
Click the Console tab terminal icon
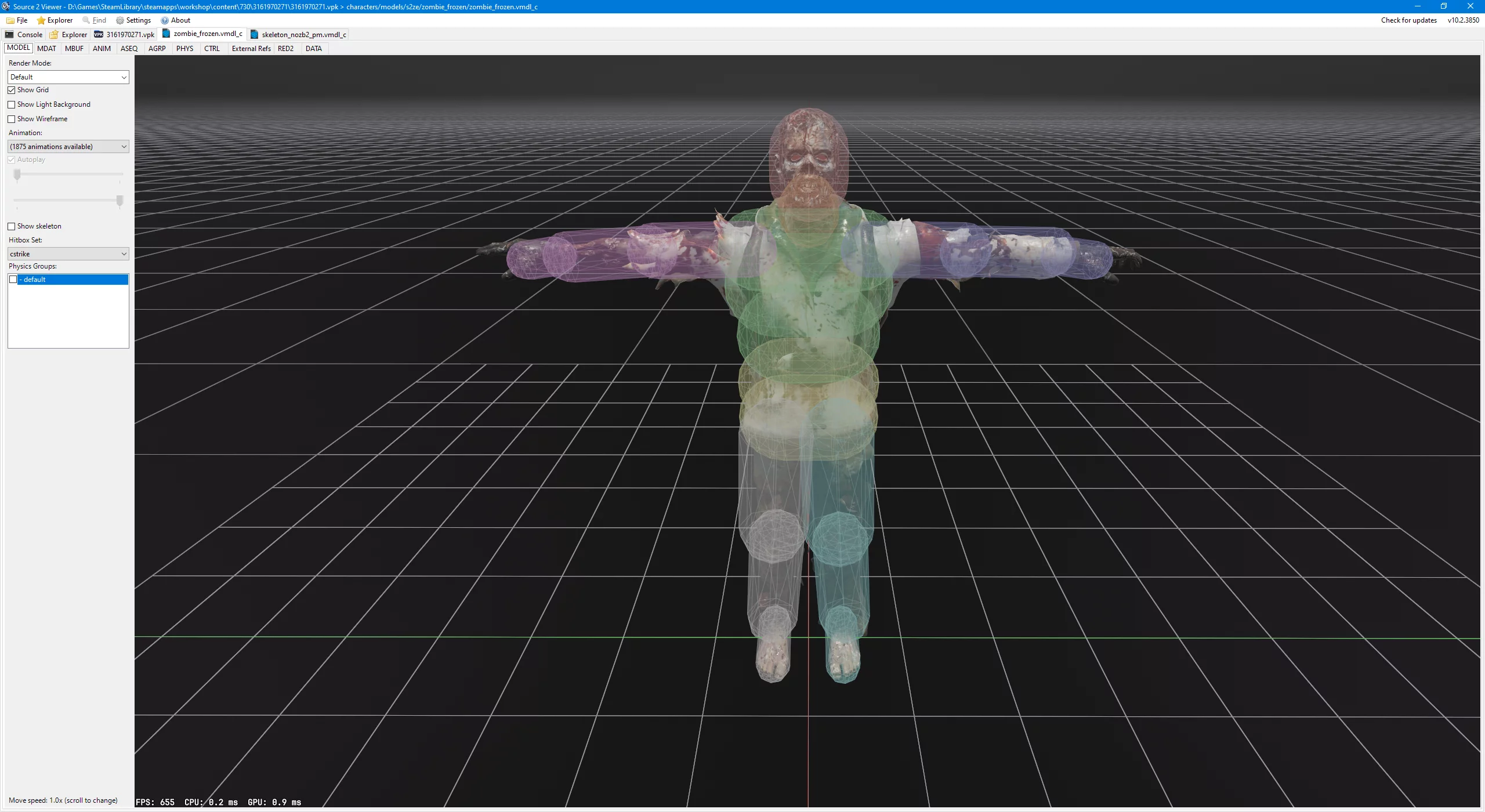pyautogui.click(x=9, y=34)
